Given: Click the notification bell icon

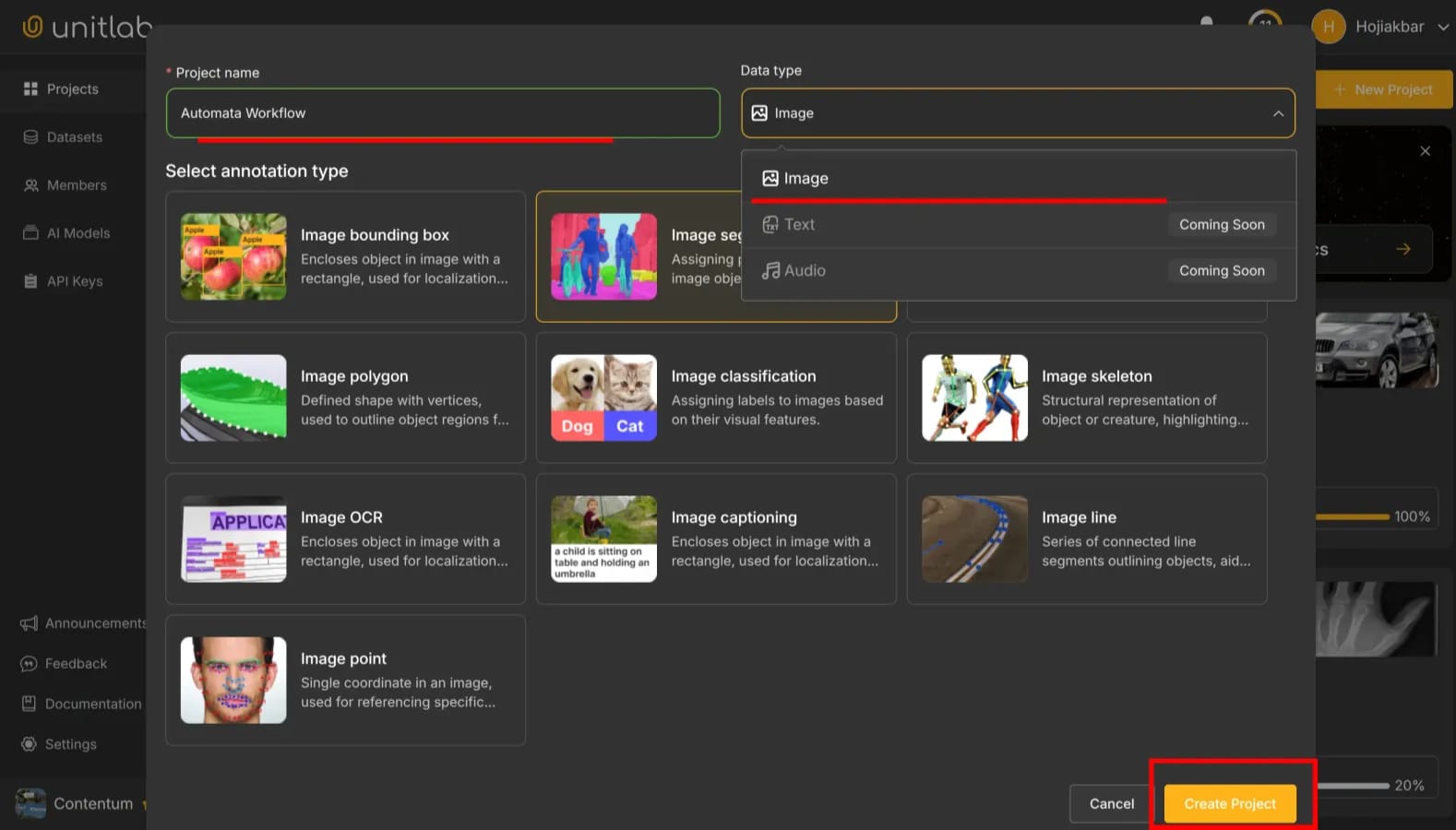Looking at the screenshot, I should [x=1206, y=22].
